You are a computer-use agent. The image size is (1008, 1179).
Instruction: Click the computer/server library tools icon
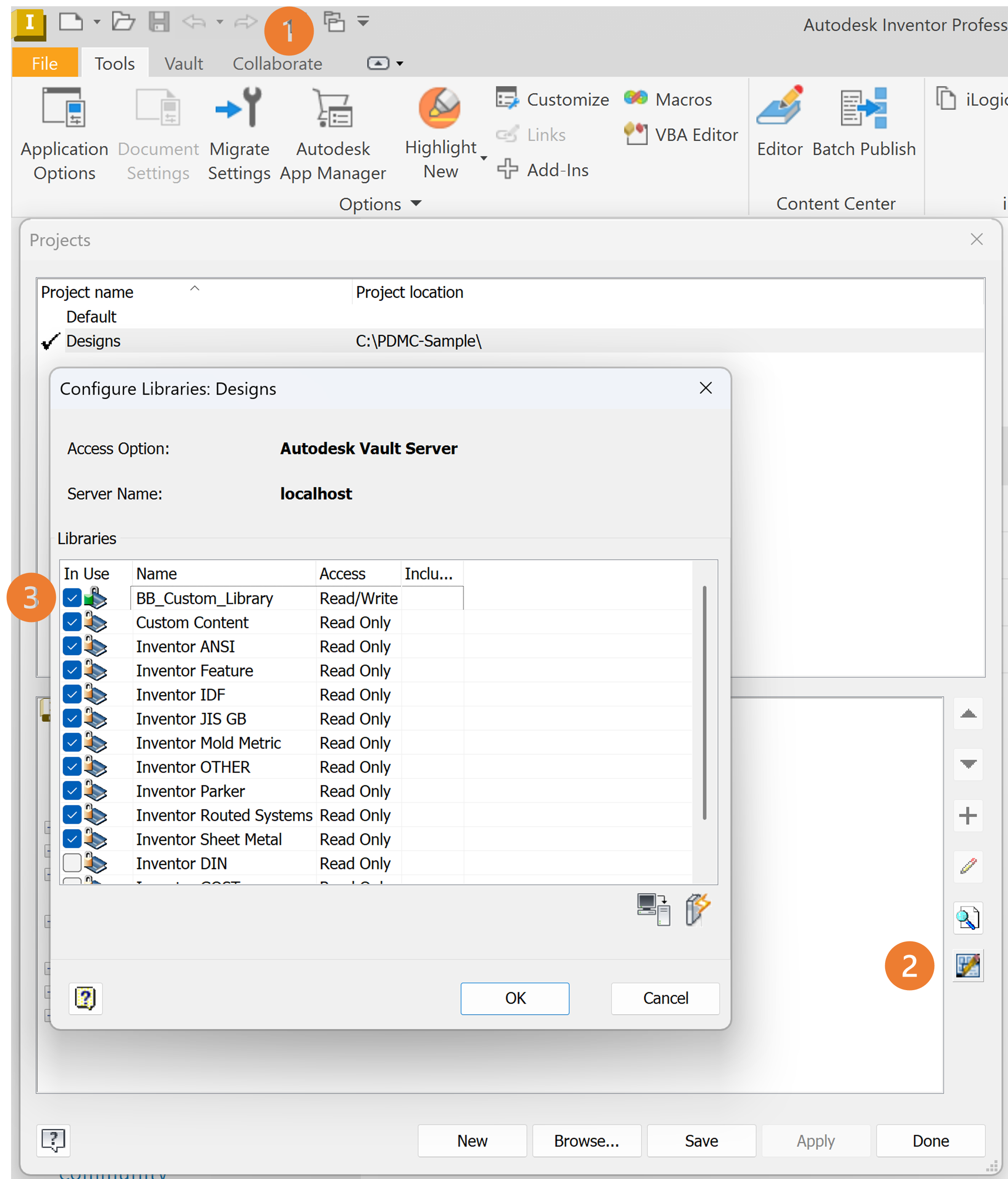point(653,909)
